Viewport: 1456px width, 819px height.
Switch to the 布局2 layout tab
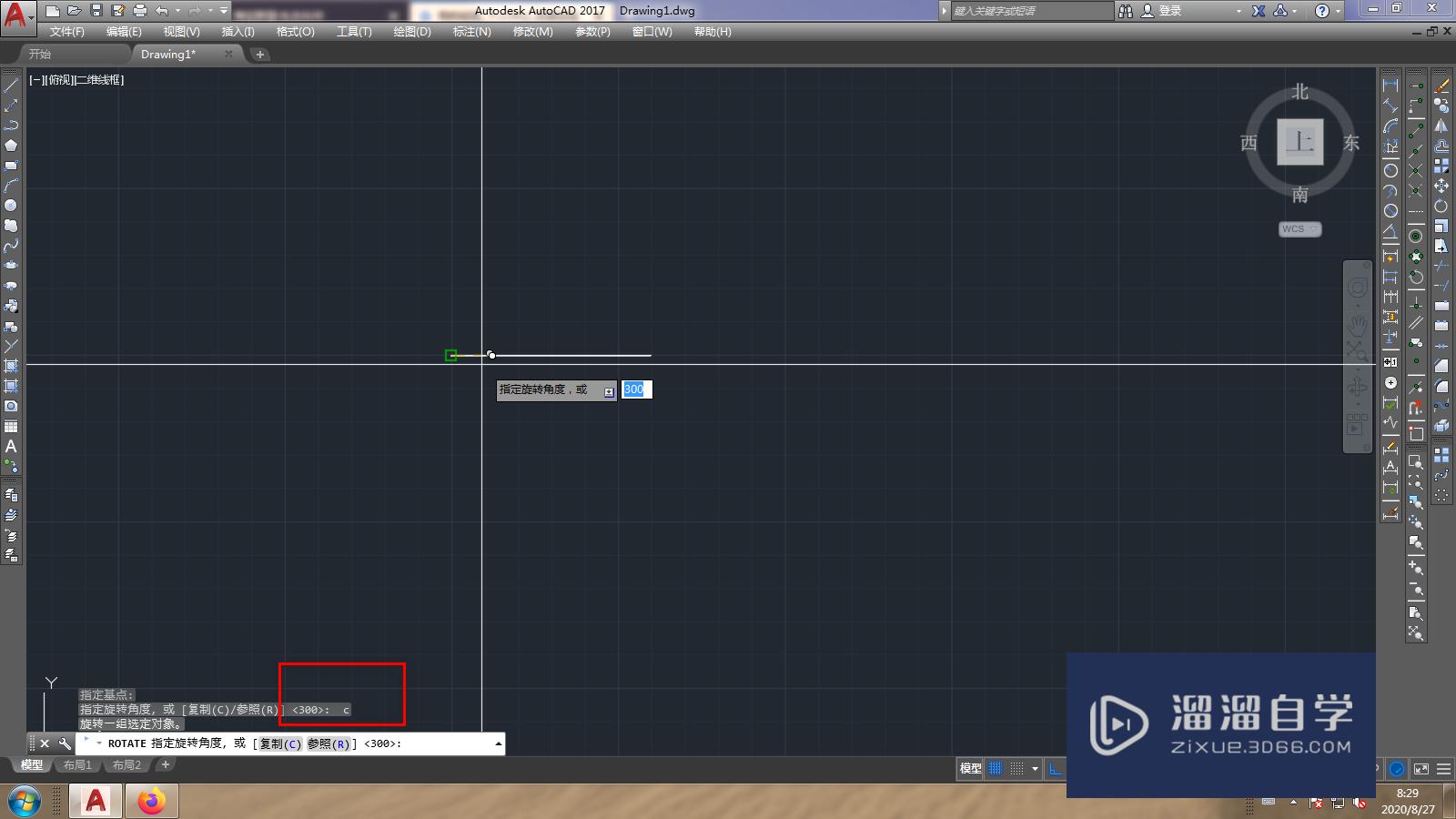click(x=126, y=765)
